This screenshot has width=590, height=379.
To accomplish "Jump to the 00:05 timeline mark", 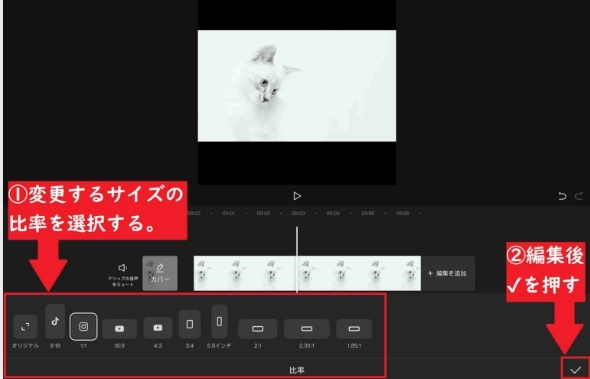I will (x=368, y=213).
